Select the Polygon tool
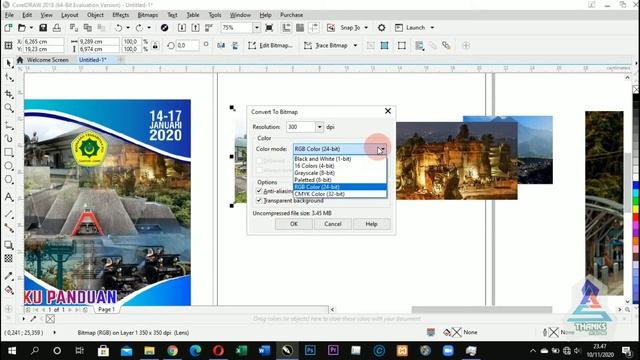Screen dimensions: 640x360 [9, 180]
